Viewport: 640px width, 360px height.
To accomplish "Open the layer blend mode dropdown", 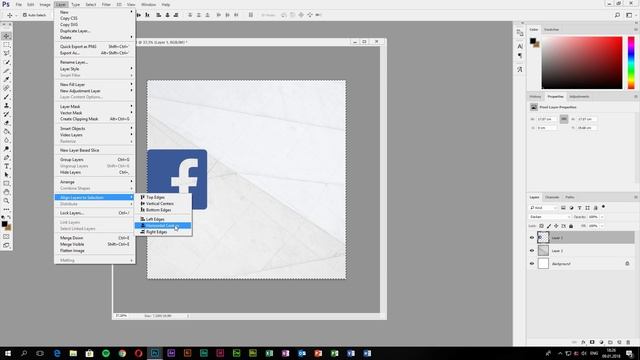I will [x=550, y=217].
